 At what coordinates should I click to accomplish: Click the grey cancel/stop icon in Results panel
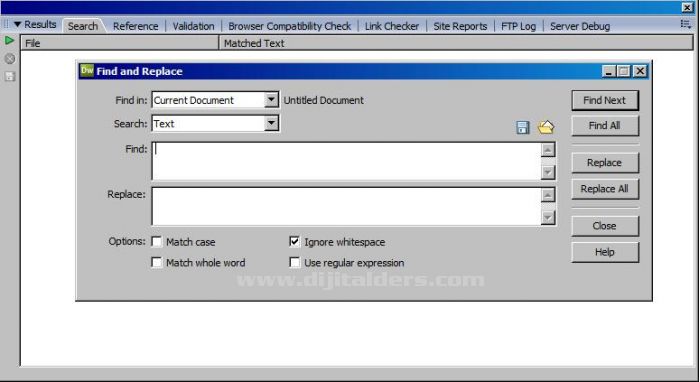[9, 58]
